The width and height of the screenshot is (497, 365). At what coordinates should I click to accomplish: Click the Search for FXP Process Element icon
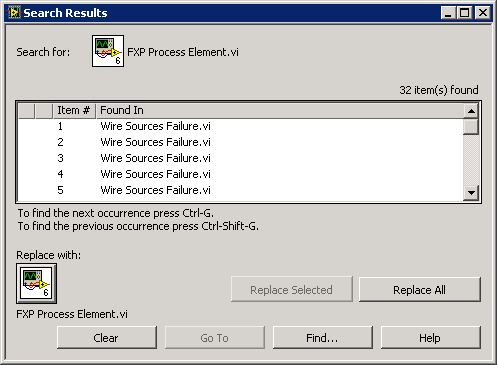pos(108,51)
